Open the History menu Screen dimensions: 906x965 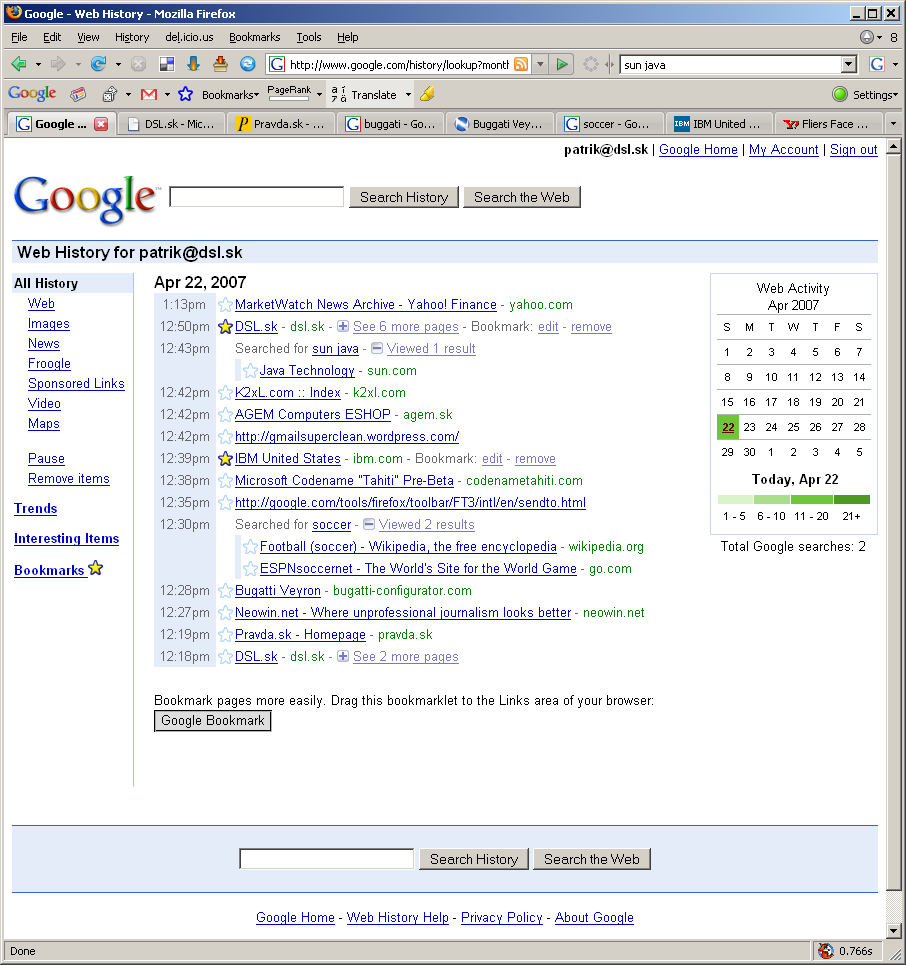132,37
